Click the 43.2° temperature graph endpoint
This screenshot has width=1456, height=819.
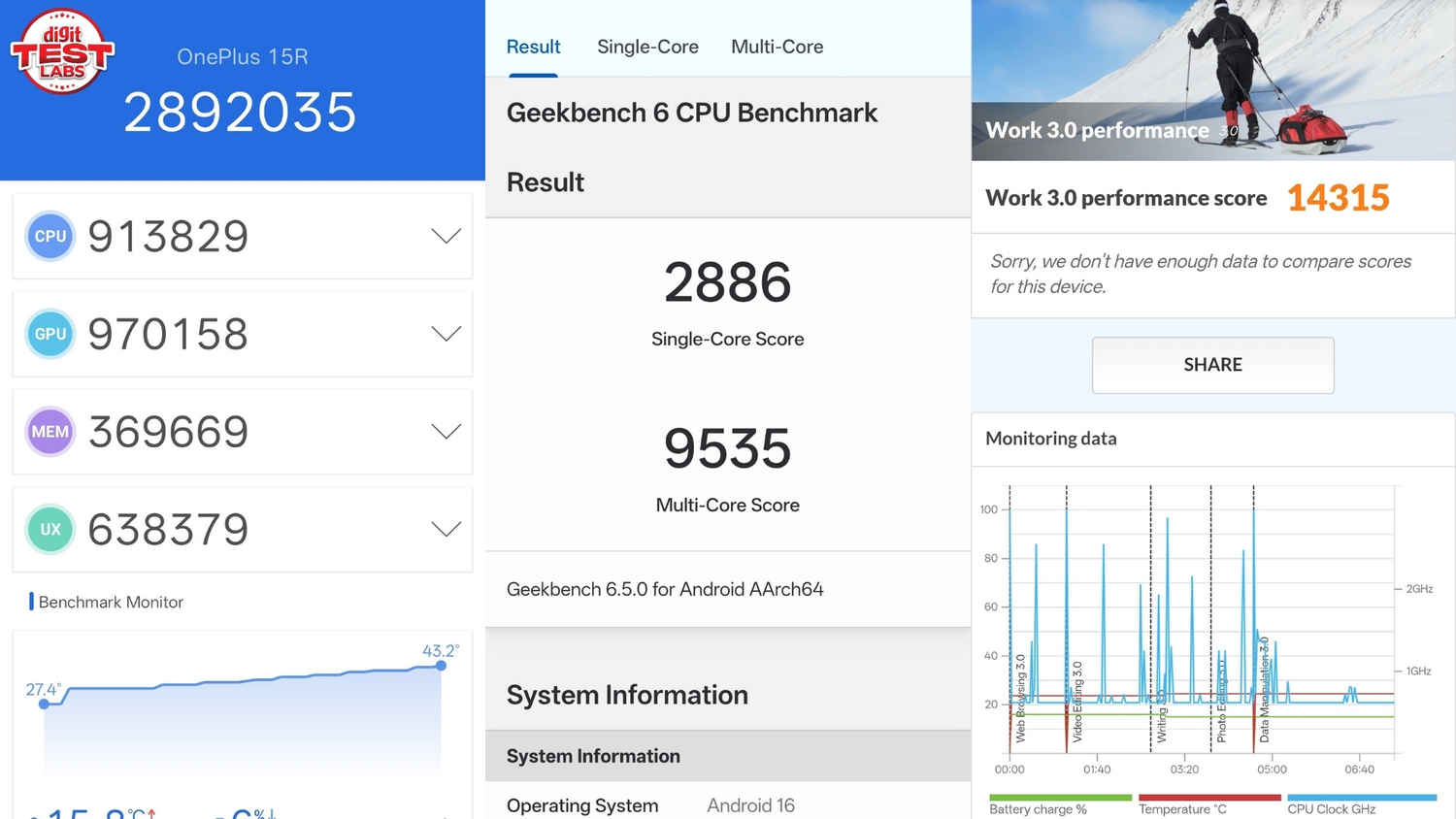point(441,666)
